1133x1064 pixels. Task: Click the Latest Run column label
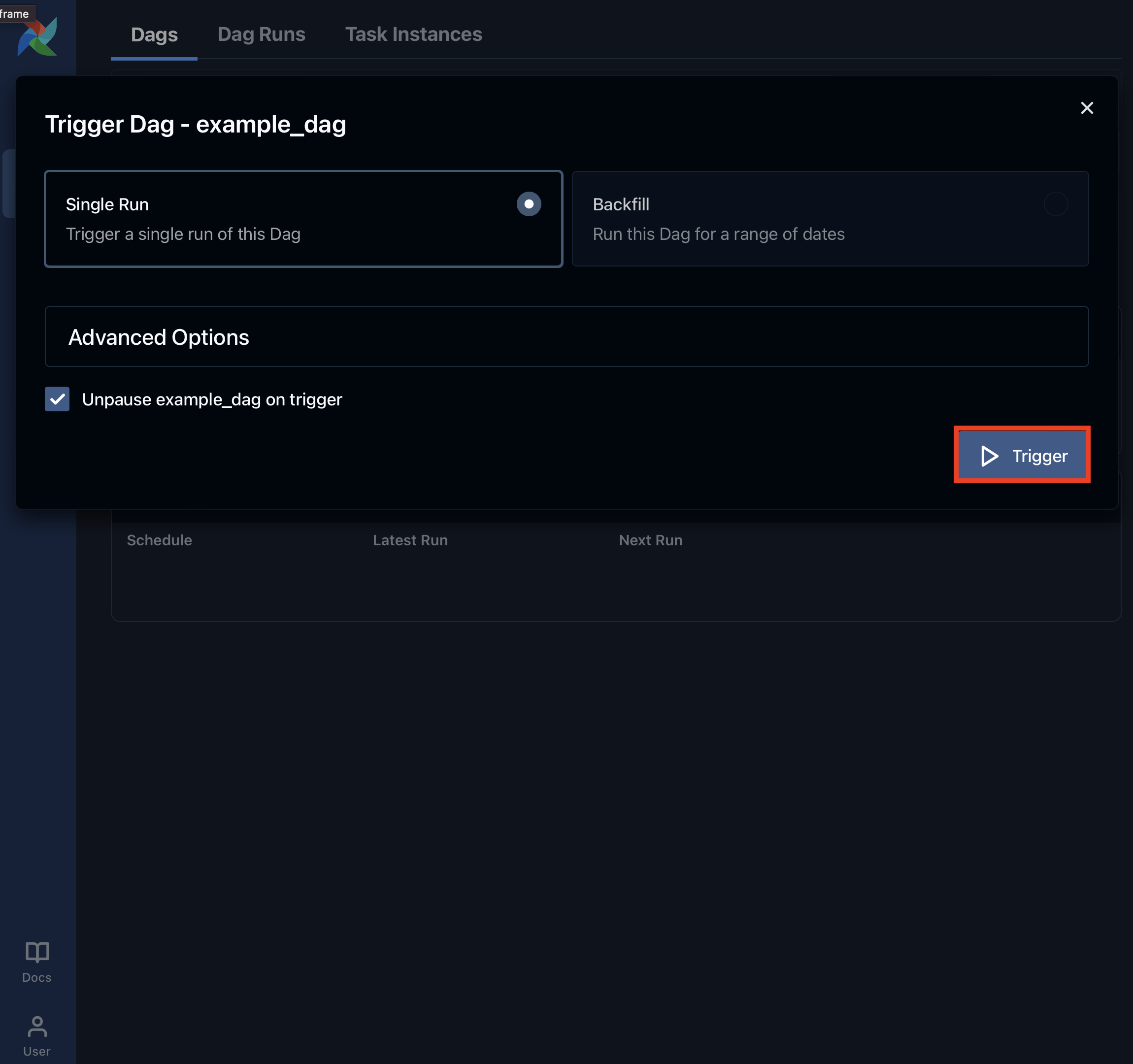point(410,540)
